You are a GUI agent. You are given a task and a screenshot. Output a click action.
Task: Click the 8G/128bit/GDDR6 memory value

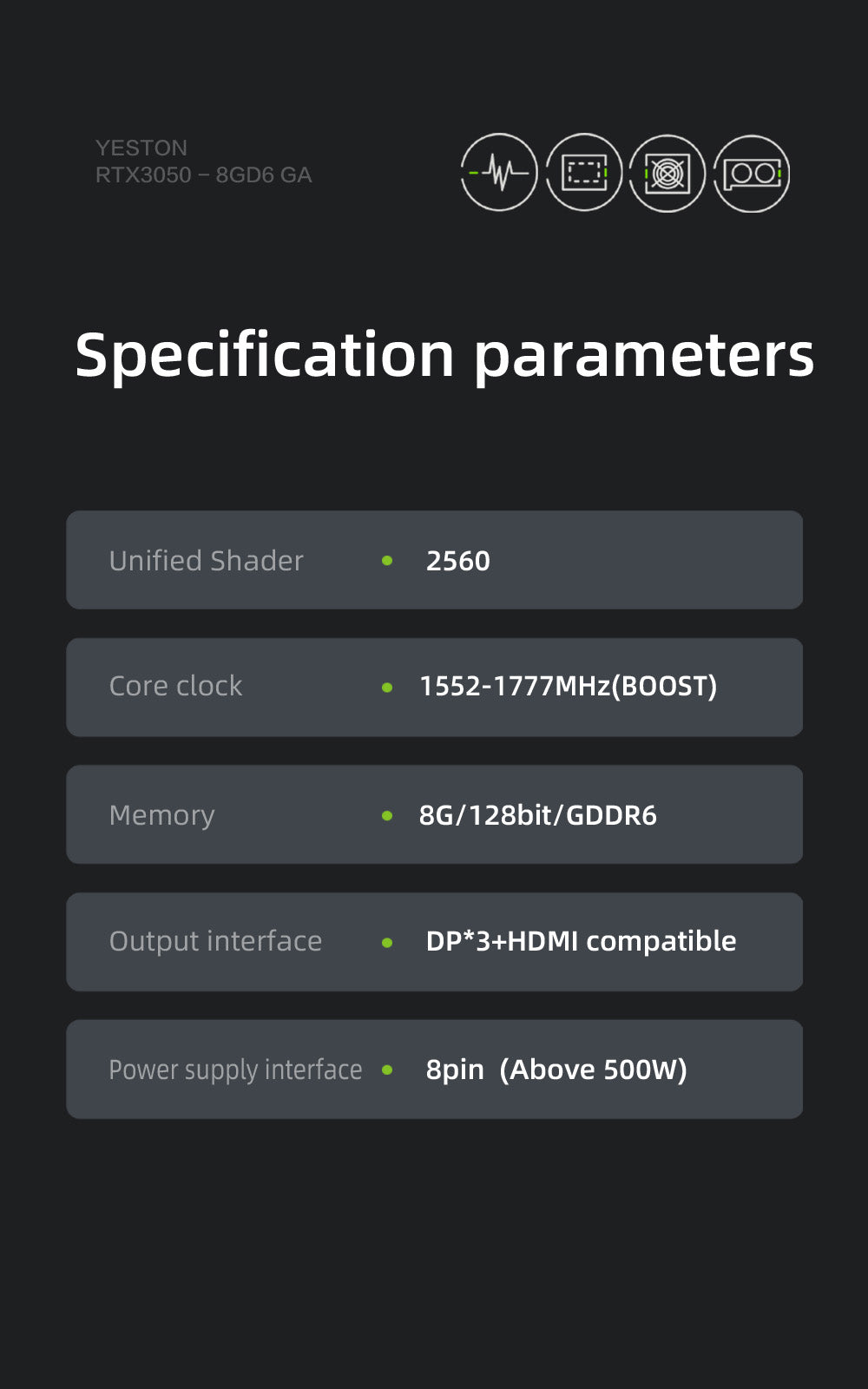(537, 815)
